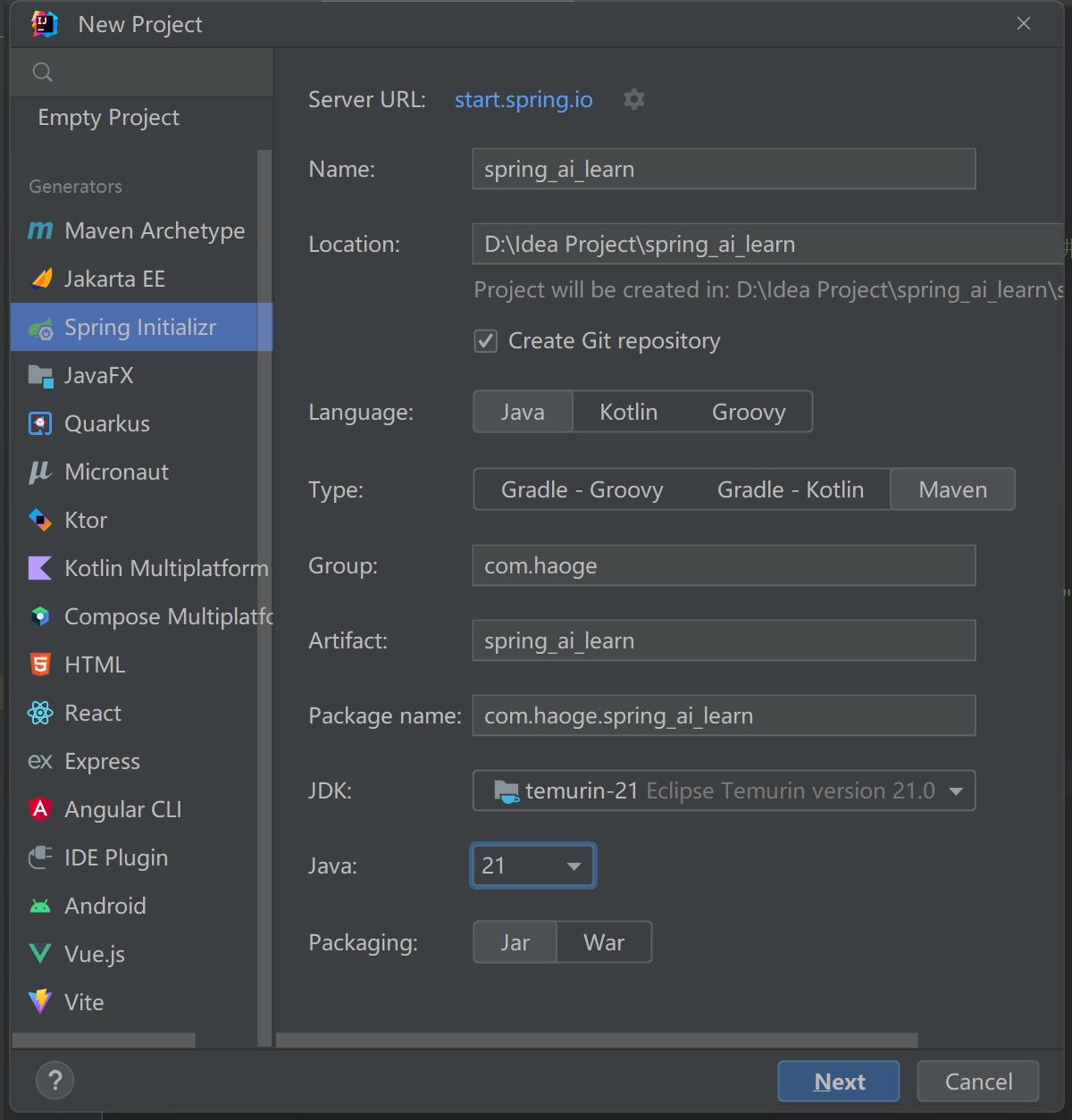Click the React atom icon
This screenshot has width=1072, height=1120.
click(x=40, y=713)
